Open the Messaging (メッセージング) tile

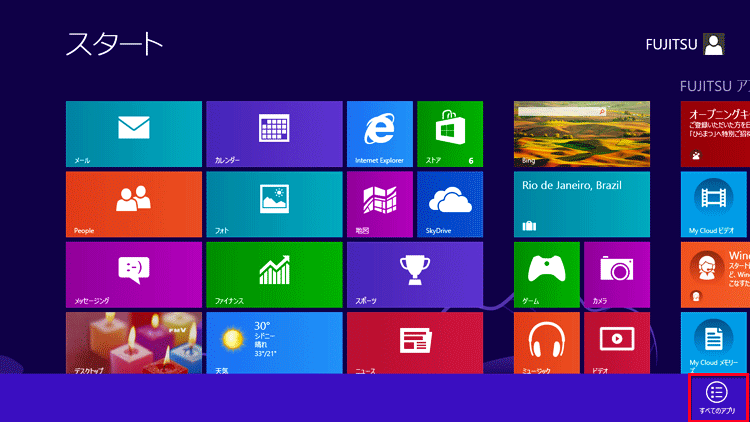coord(134,275)
